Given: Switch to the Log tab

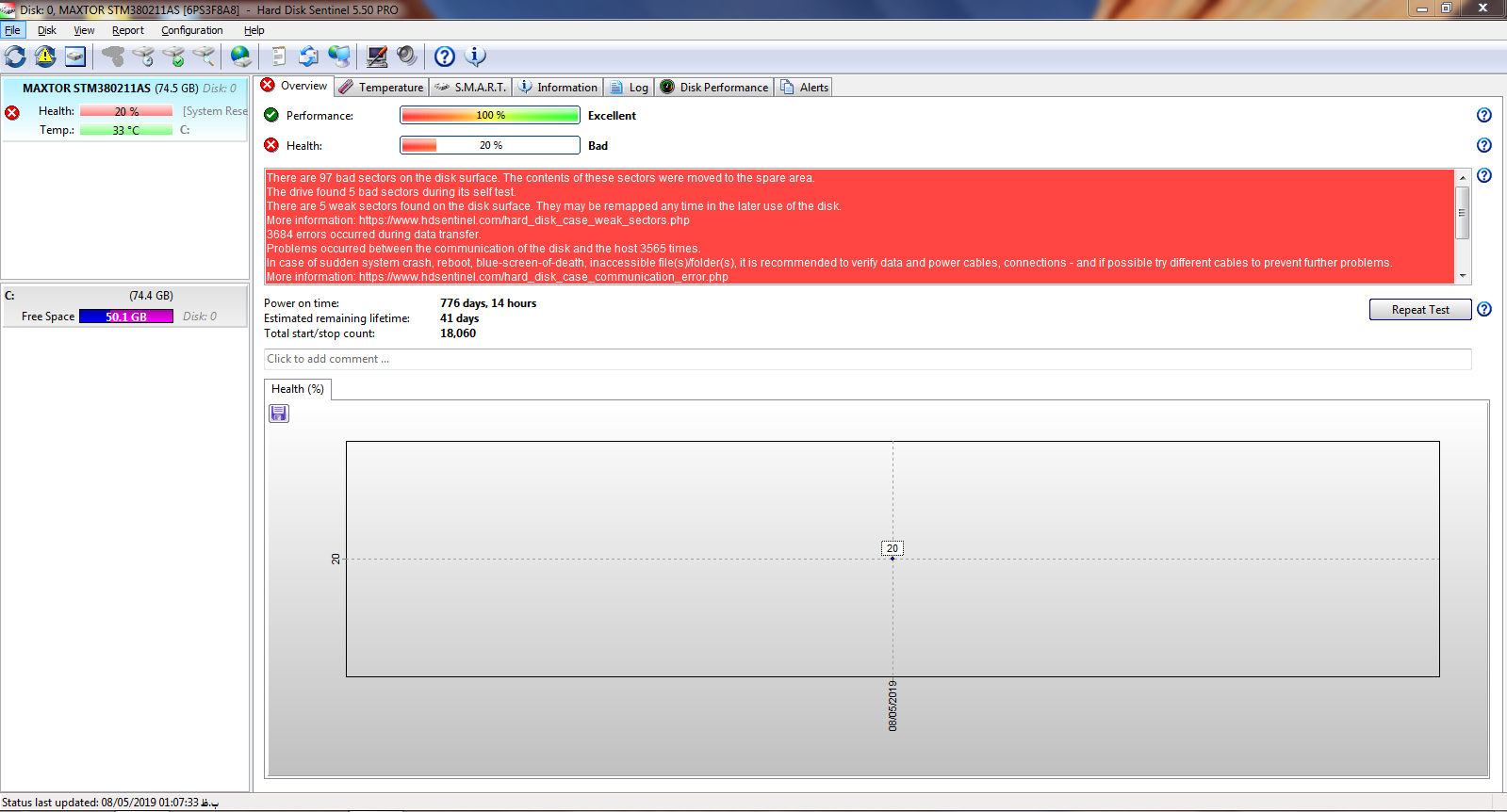Looking at the screenshot, I should [x=629, y=87].
